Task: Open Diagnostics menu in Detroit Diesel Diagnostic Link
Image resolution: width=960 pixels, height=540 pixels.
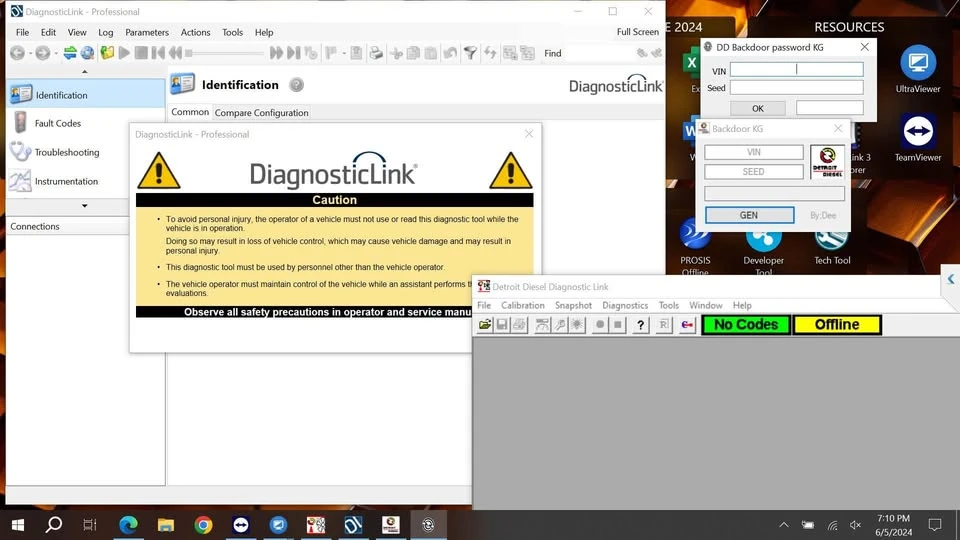Action: 625,306
